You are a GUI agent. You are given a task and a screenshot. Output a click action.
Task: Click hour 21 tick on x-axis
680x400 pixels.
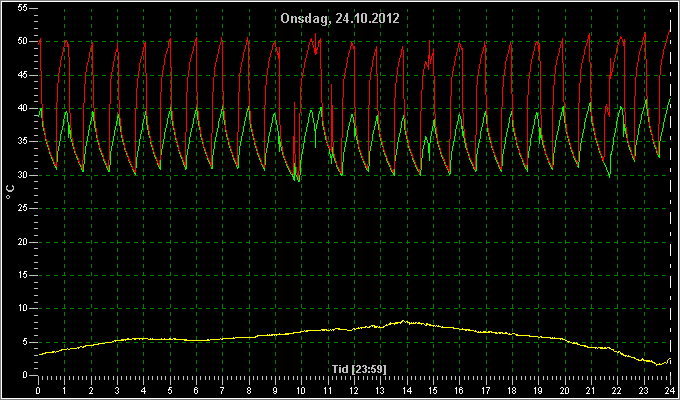(x=591, y=390)
